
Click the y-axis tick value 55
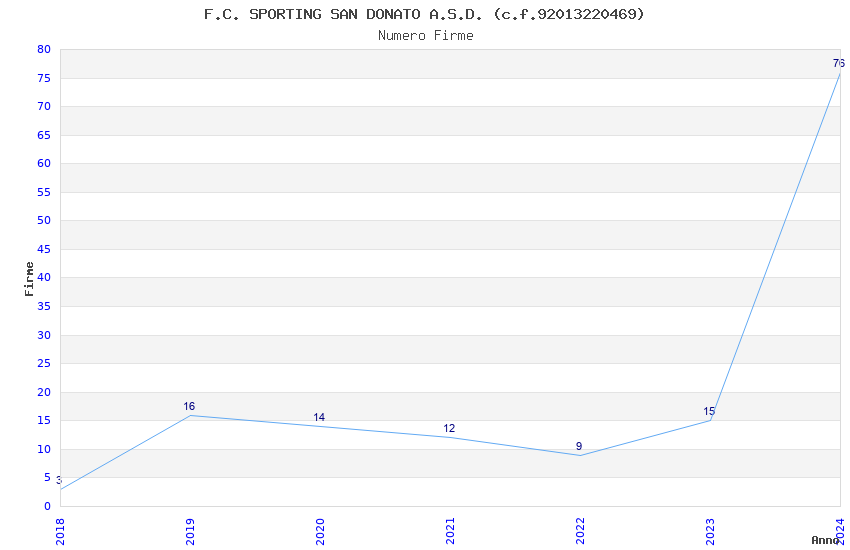click(x=44, y=192)
